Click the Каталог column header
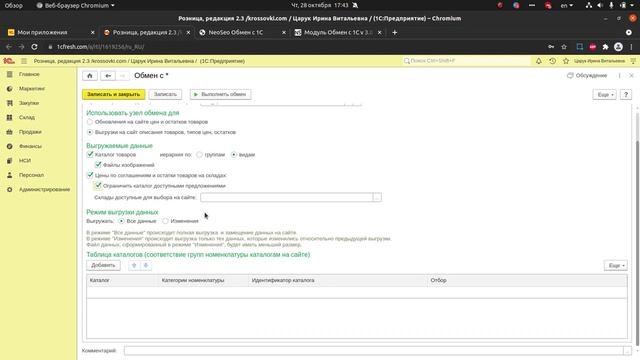Viewport: 640px width, 360px height. coord(122,280)
